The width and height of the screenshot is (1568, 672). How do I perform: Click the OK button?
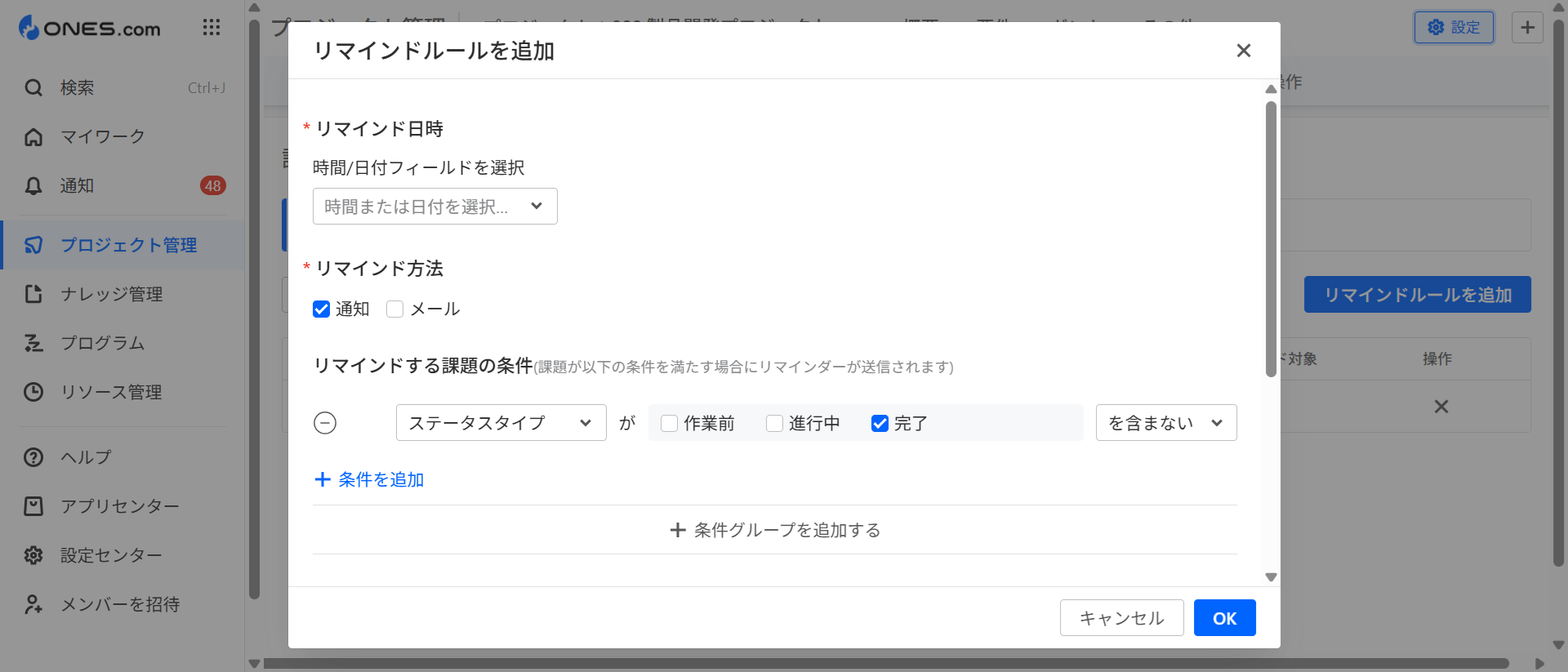pos(1225,618)
